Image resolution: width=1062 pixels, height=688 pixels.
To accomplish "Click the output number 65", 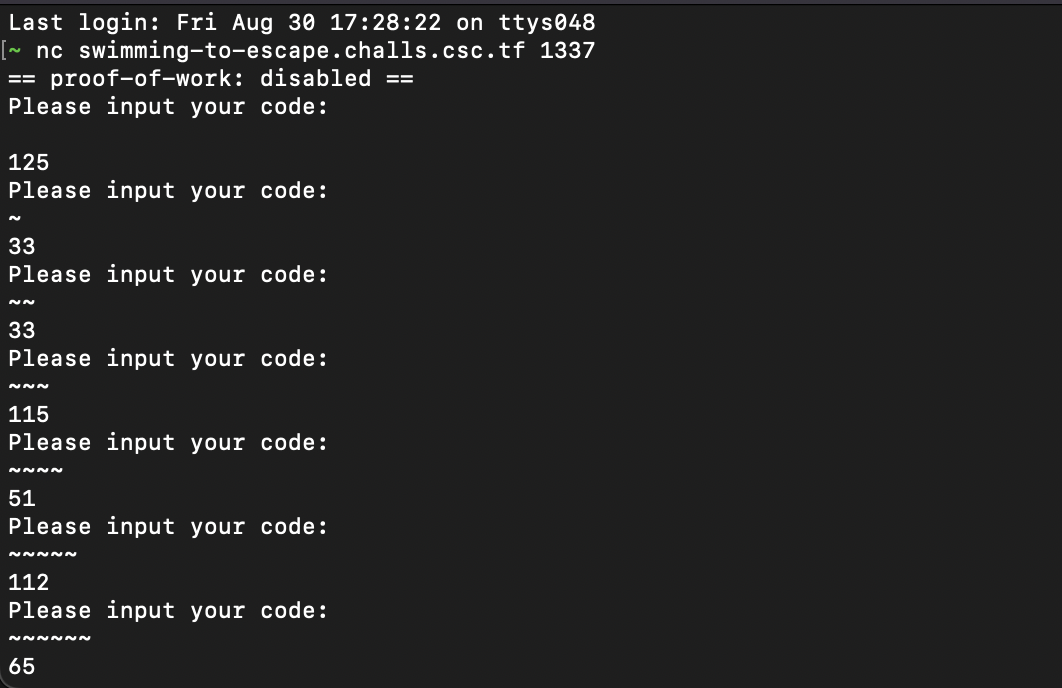I will [x=22, y=667].
